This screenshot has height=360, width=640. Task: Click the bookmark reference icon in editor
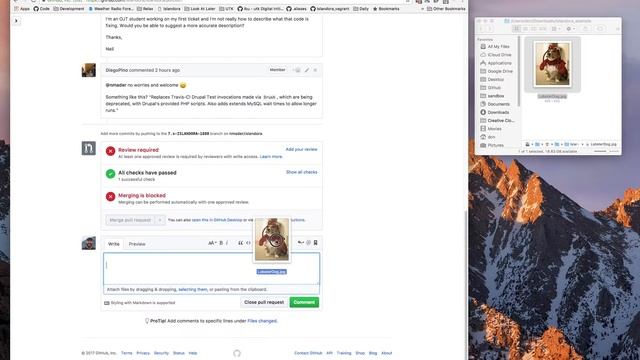click(316, 243)
